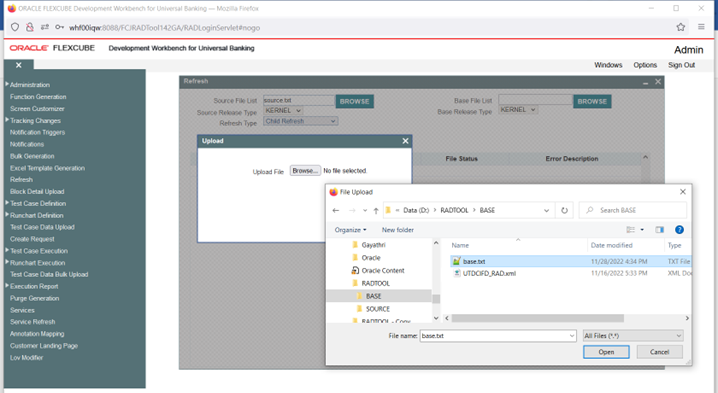Click Browse... in the Upload dialog

tap(305, 170)
